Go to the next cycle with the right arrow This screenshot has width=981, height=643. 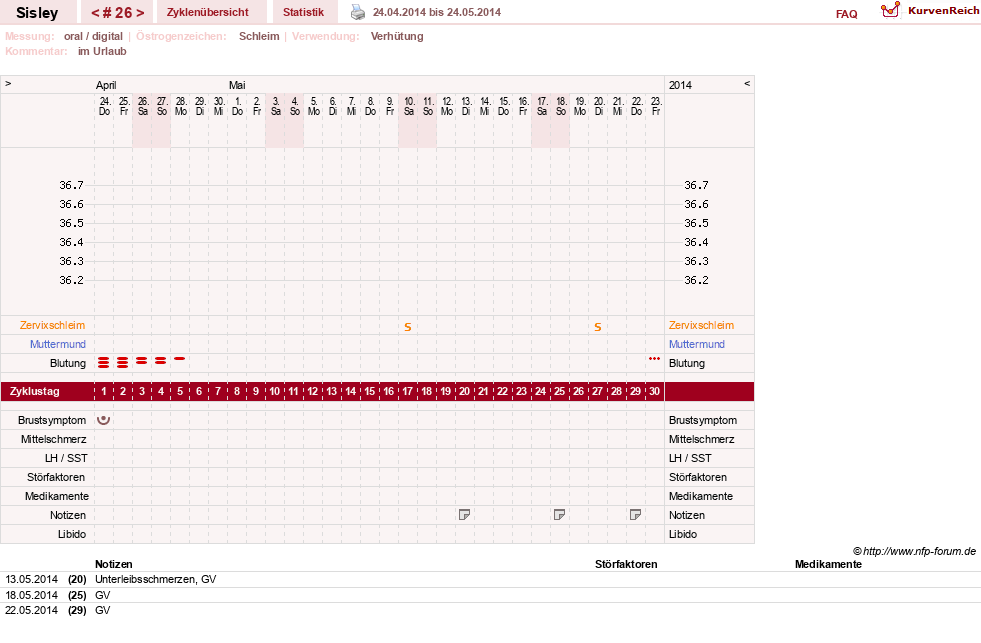click(140, 13)
